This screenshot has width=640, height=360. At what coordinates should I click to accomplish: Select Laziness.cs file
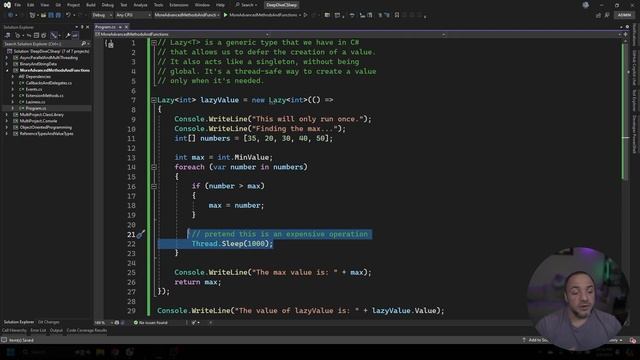(35, 102)
